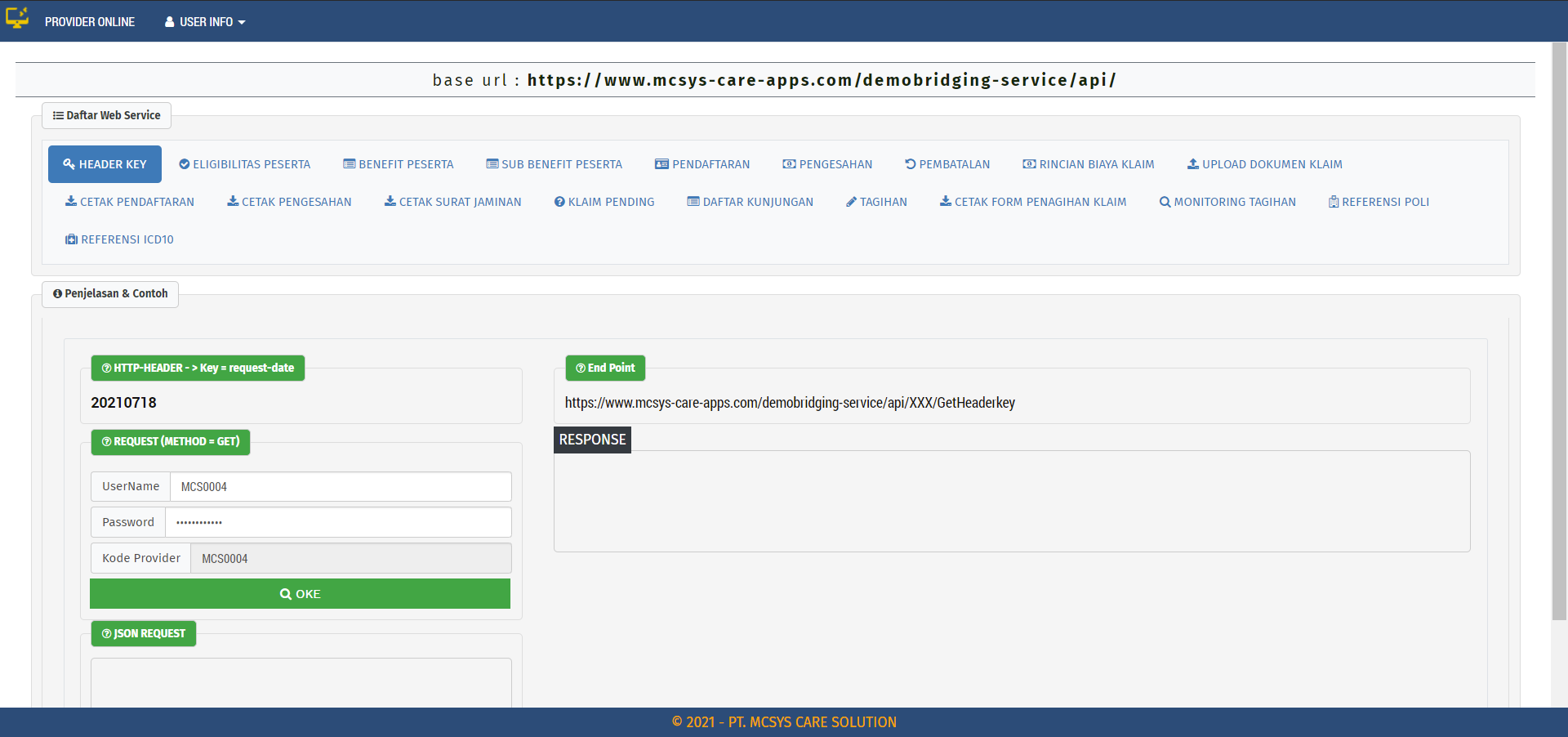Focus the Password input field
Viewport: 1568px width, 737px height.
(x=338, y=523)
